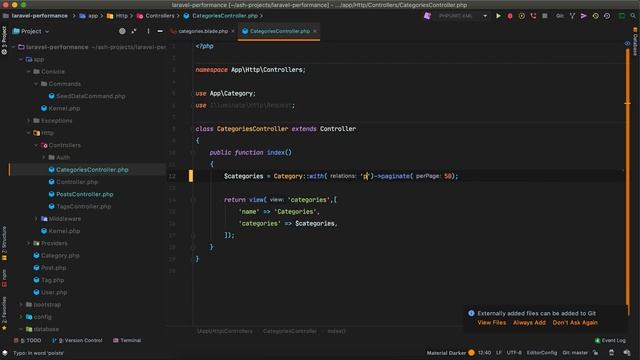
Task: Open the npm tool window stripe button
Action: [x=4, y=278]
